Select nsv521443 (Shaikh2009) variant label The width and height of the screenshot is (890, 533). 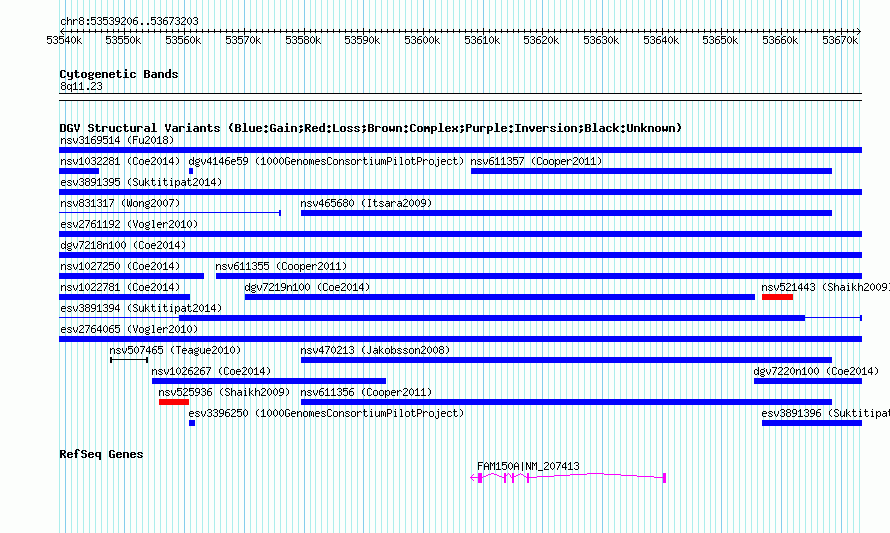tap(825, 287)
